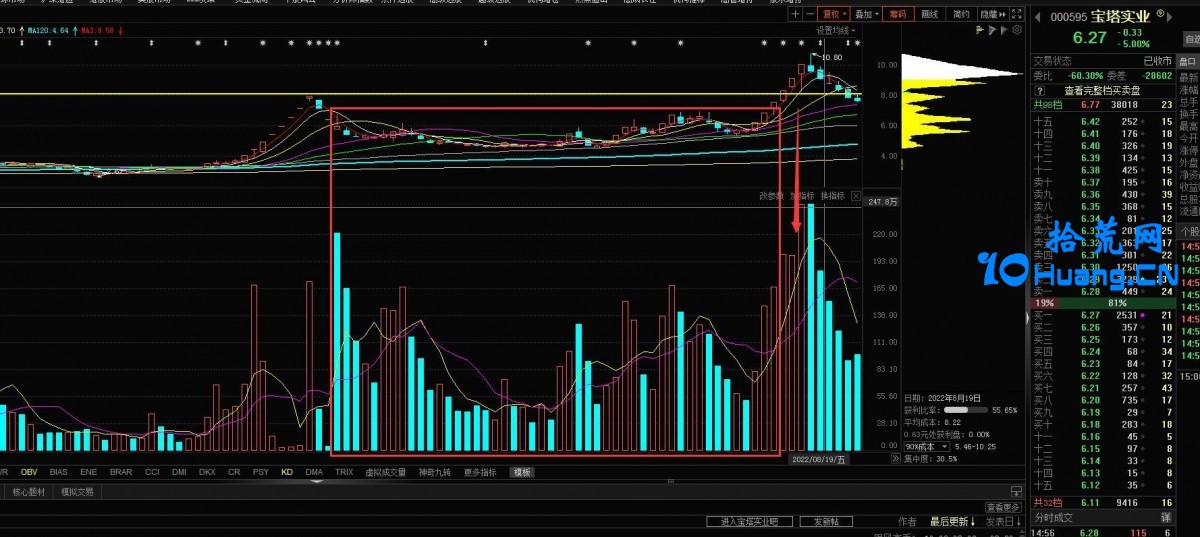Select the CR indicator tab
The width and height of the screenshot is (1200, 537).
[234, 471]
